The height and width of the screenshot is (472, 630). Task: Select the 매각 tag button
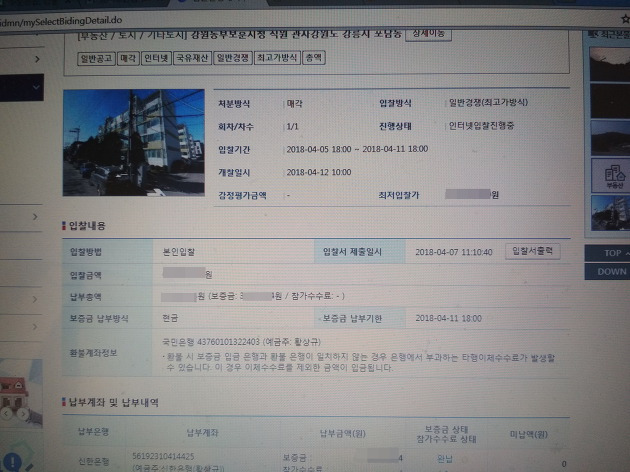pos(128,59)
